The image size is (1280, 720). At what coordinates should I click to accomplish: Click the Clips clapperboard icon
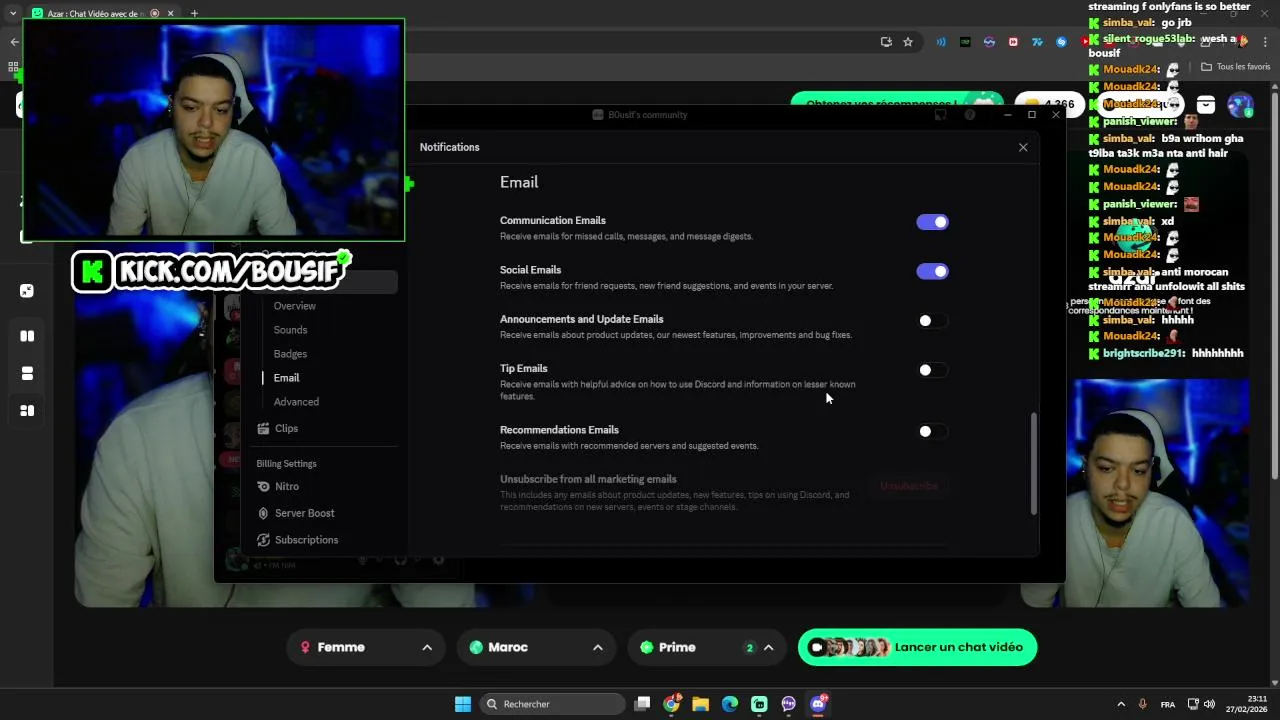tap(263, 428)
